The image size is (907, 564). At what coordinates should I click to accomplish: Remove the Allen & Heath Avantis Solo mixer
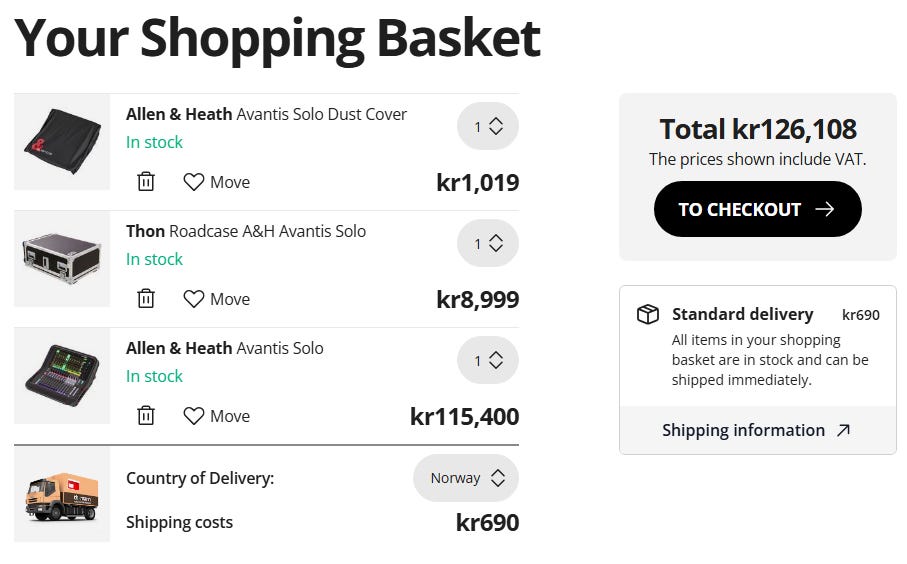tap(146, 416)
